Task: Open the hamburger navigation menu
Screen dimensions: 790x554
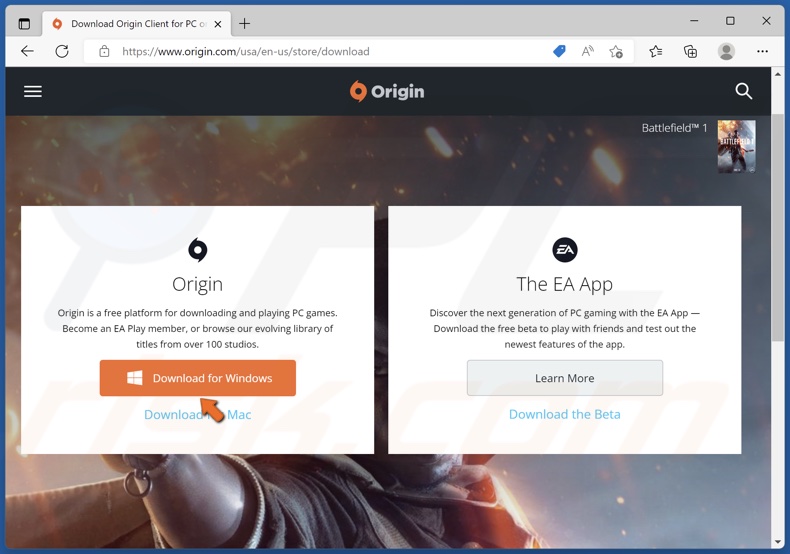Action: click(33, 91)
